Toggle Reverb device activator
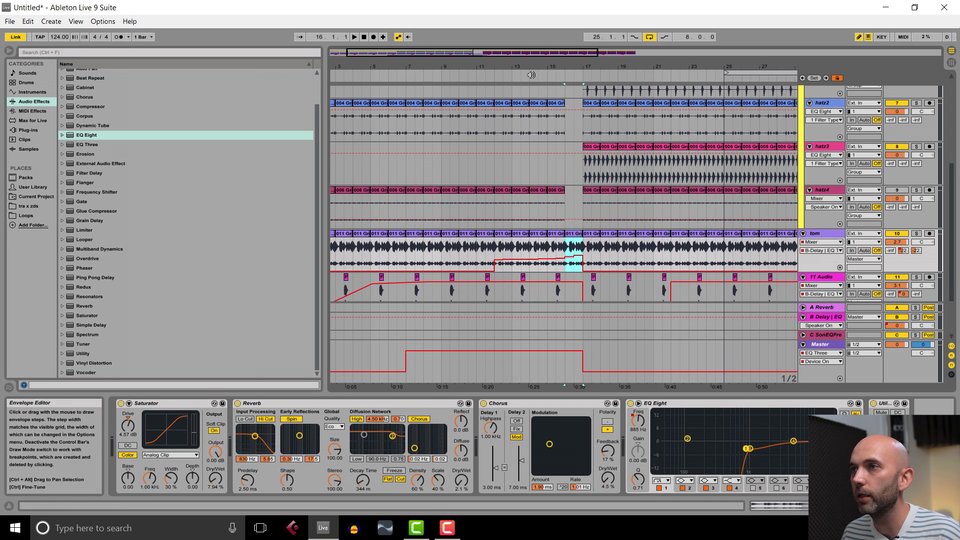This screenshot has width=960, height=540. click(x=238, y=403)
